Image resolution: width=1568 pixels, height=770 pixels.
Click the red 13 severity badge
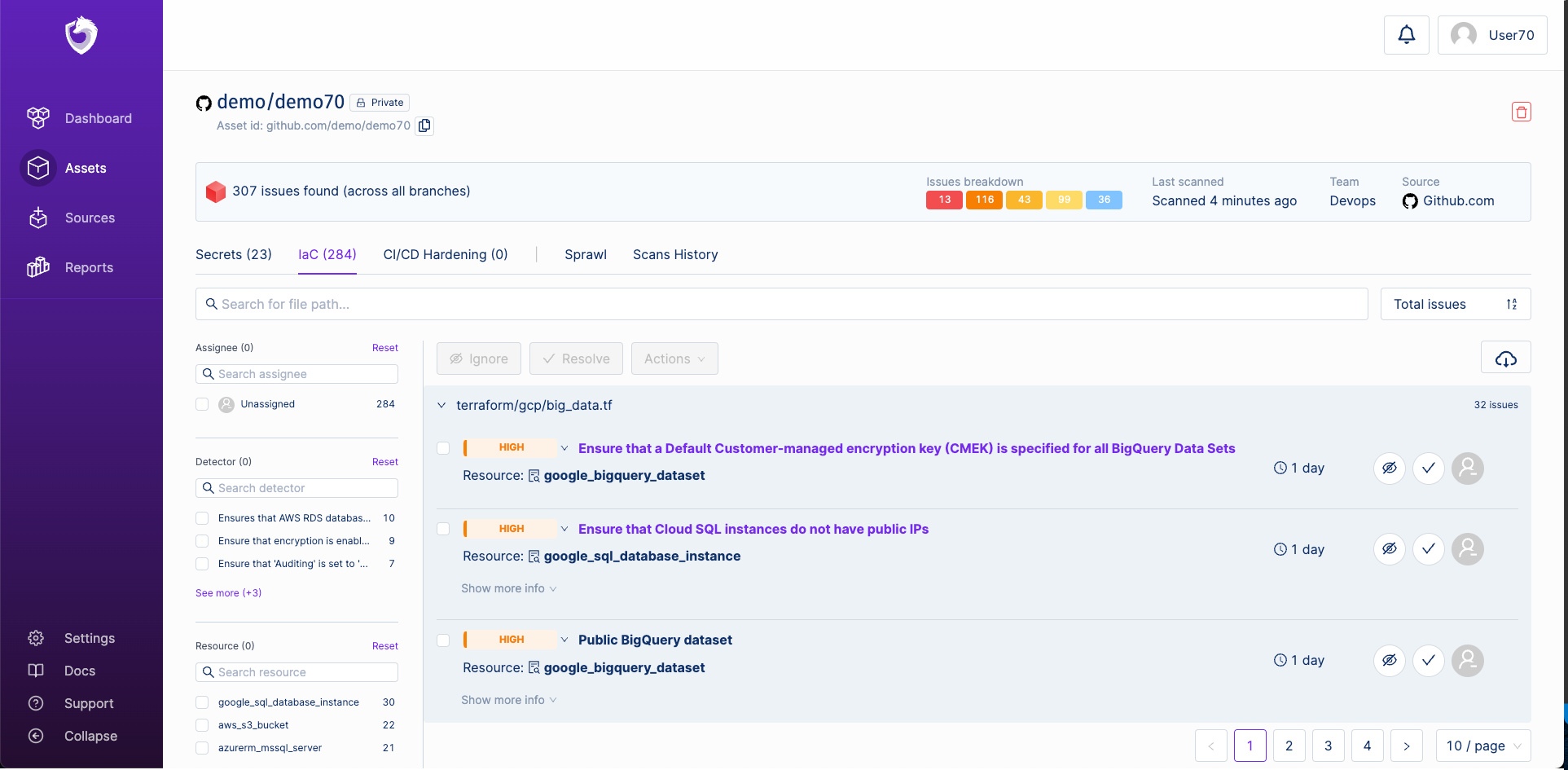click(x=944, y=200)
